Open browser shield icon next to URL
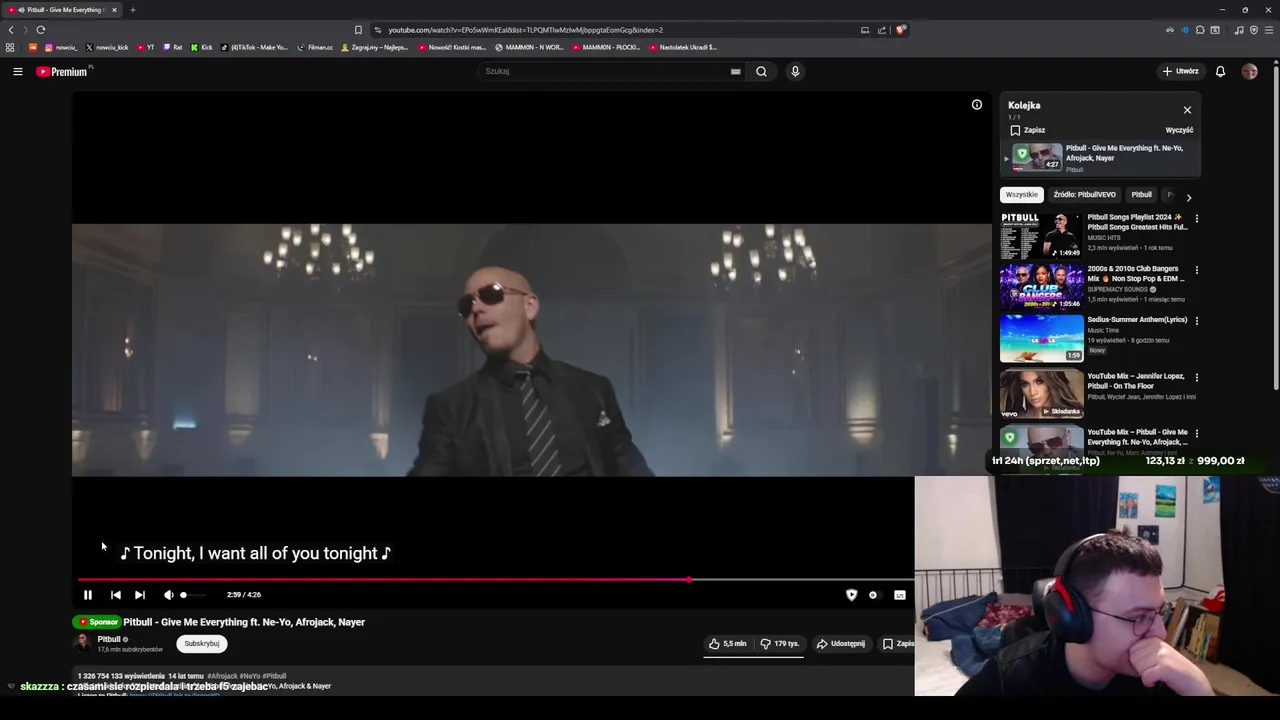This screenshot has width=1280, height=720. click(x=900, y=30)
